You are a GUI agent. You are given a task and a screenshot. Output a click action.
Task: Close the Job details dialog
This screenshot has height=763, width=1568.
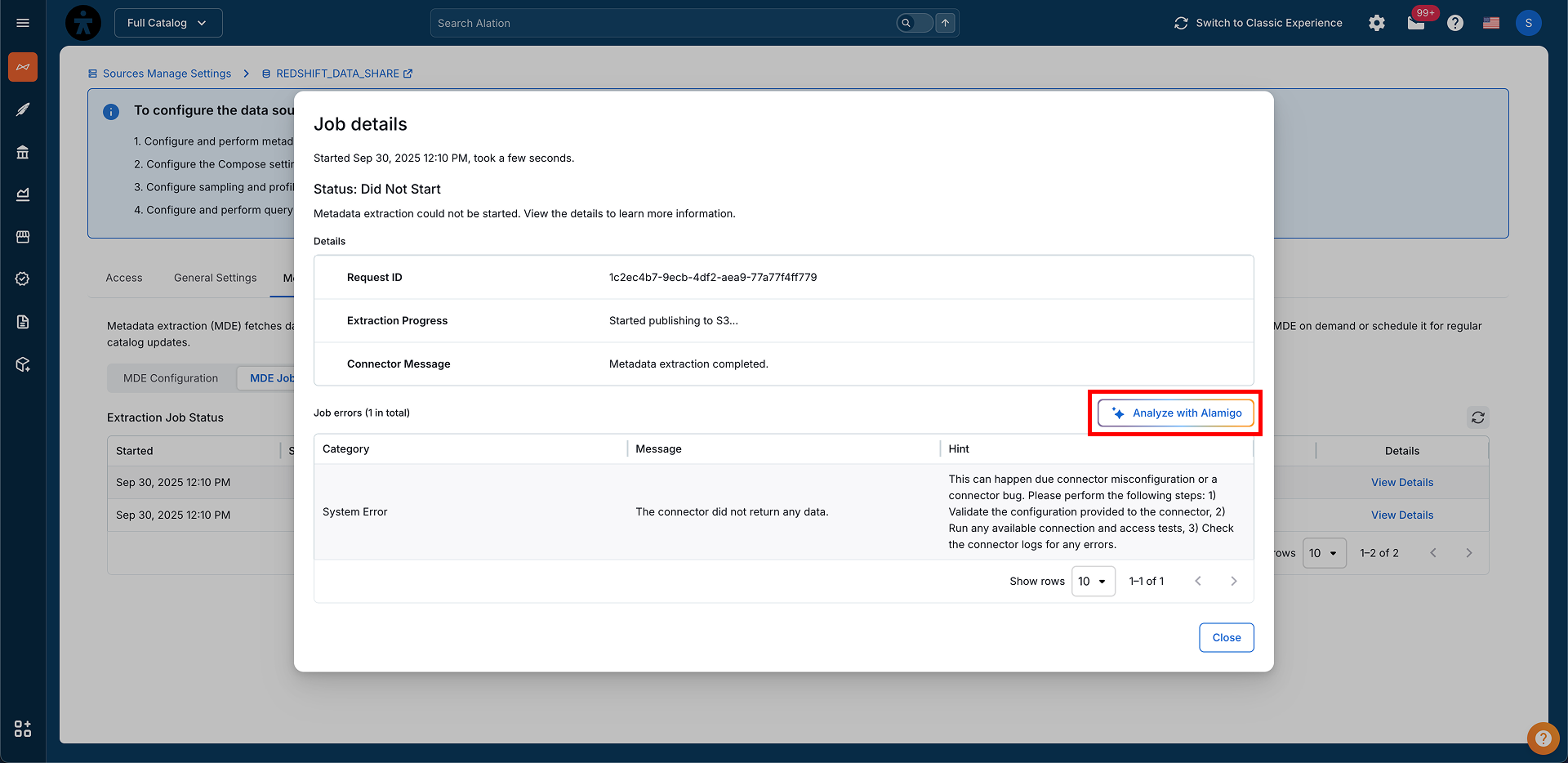pyautogui.click(x=1226, y=638)
